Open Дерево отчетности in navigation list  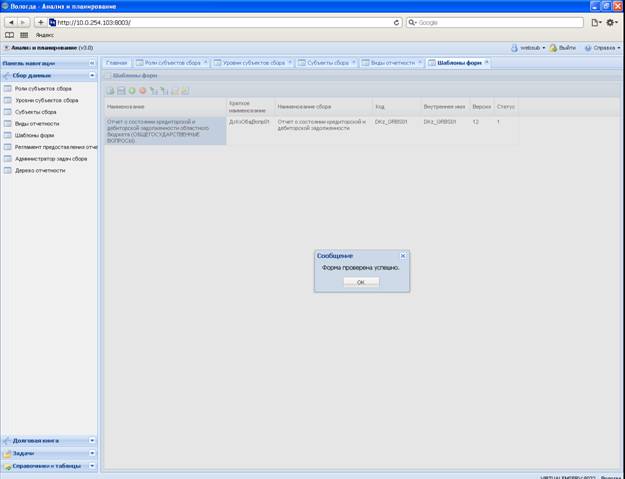pyautogui.click(x=40, y=171)
